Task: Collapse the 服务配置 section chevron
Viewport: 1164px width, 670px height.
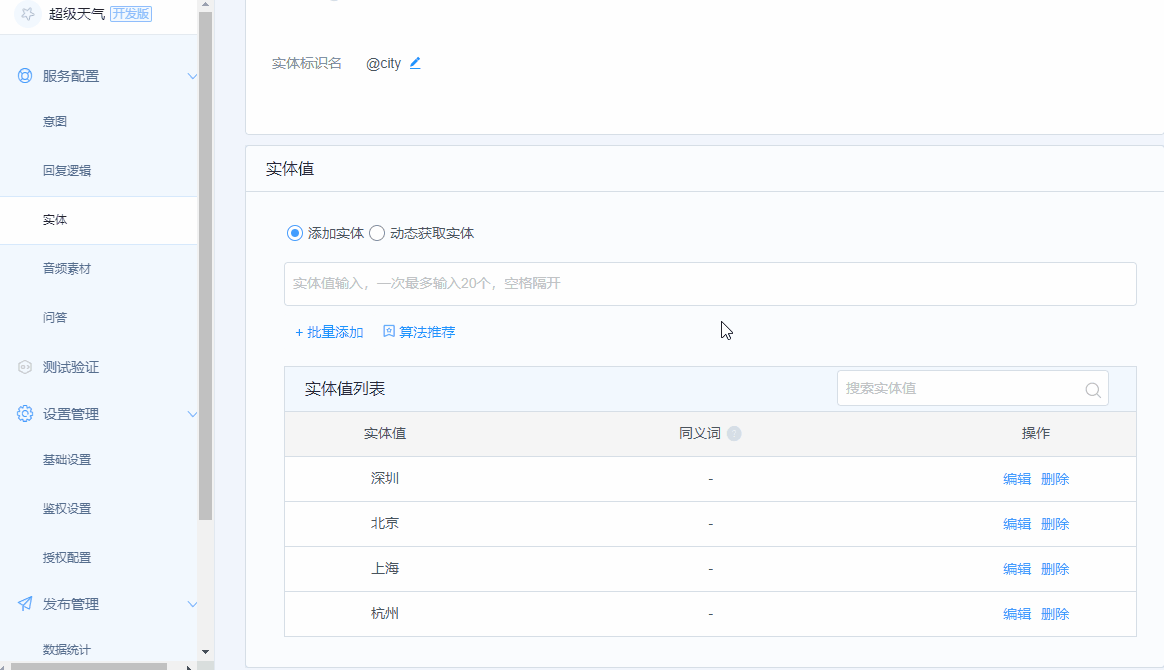Action: 192,76
